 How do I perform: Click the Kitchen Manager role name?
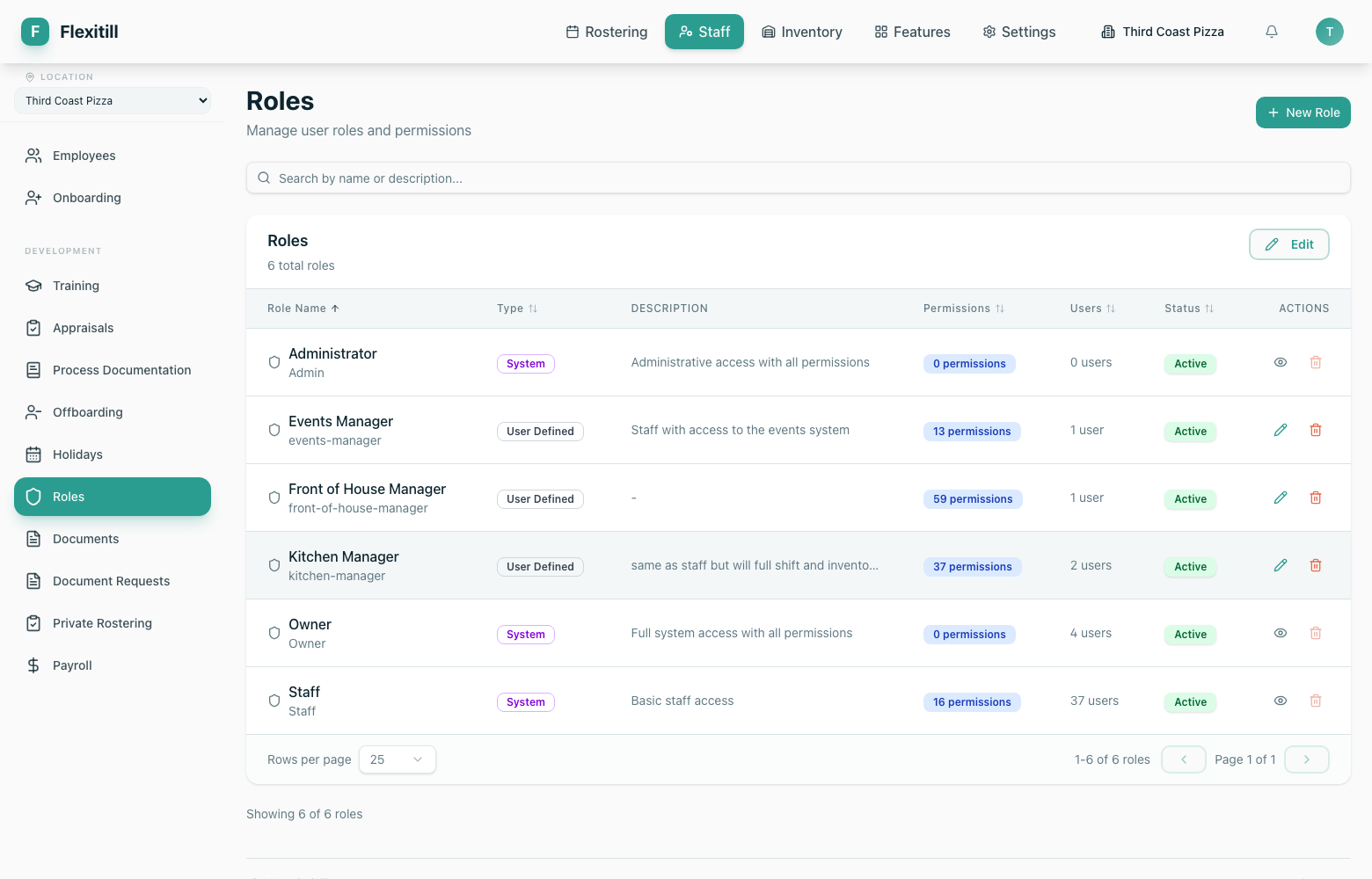344,556
